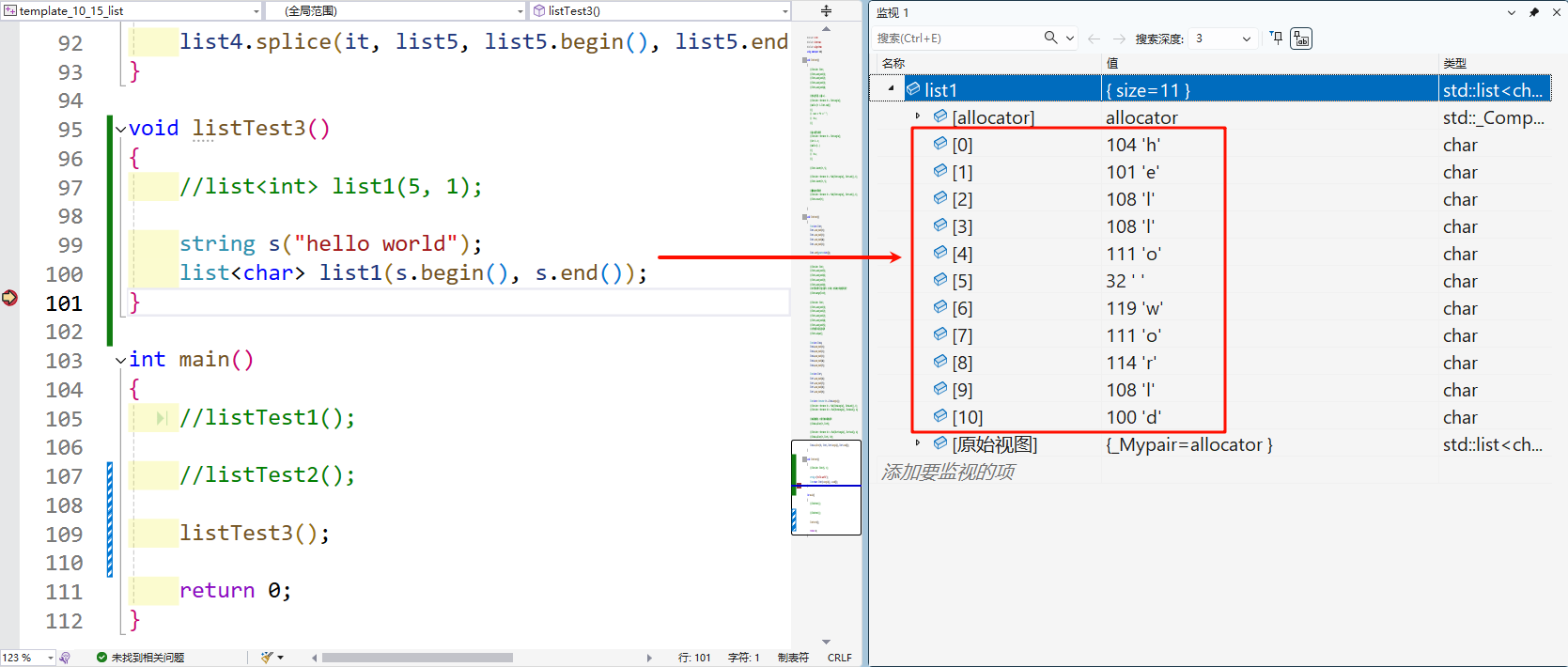Viewport: 1568px width, 667px height.
Task: Click the template_10_15_list project icon
Action: click(10, 11)
